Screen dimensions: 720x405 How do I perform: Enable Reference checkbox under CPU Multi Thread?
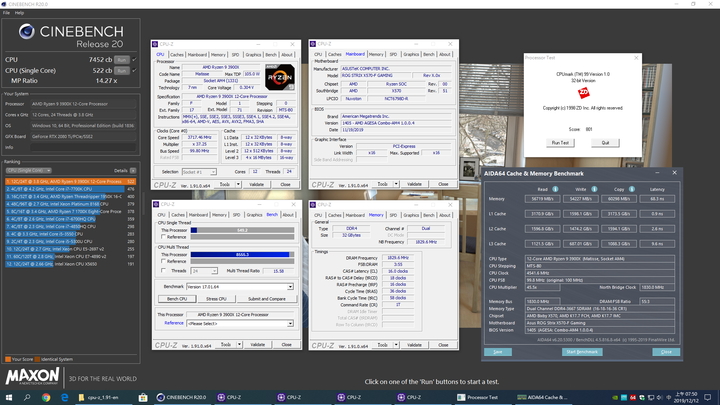click(163, 261)
